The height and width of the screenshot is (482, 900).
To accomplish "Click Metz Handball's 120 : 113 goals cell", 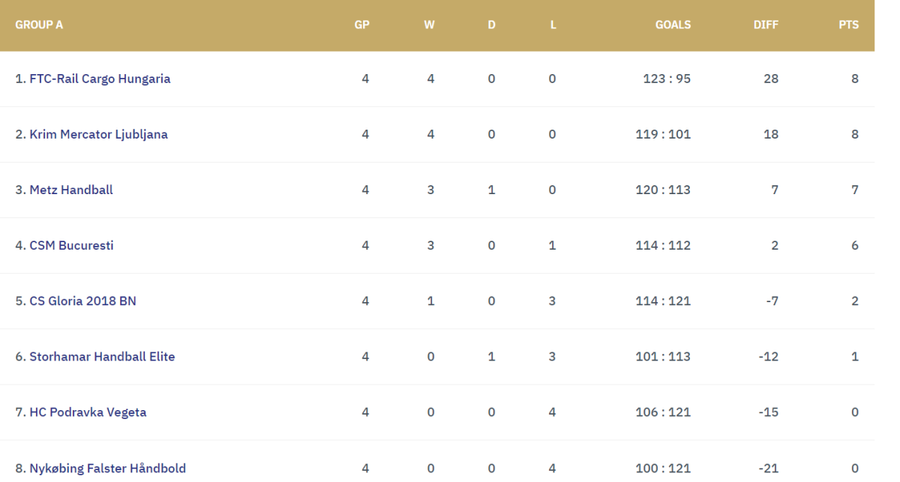I will click(x=663, y=190).
